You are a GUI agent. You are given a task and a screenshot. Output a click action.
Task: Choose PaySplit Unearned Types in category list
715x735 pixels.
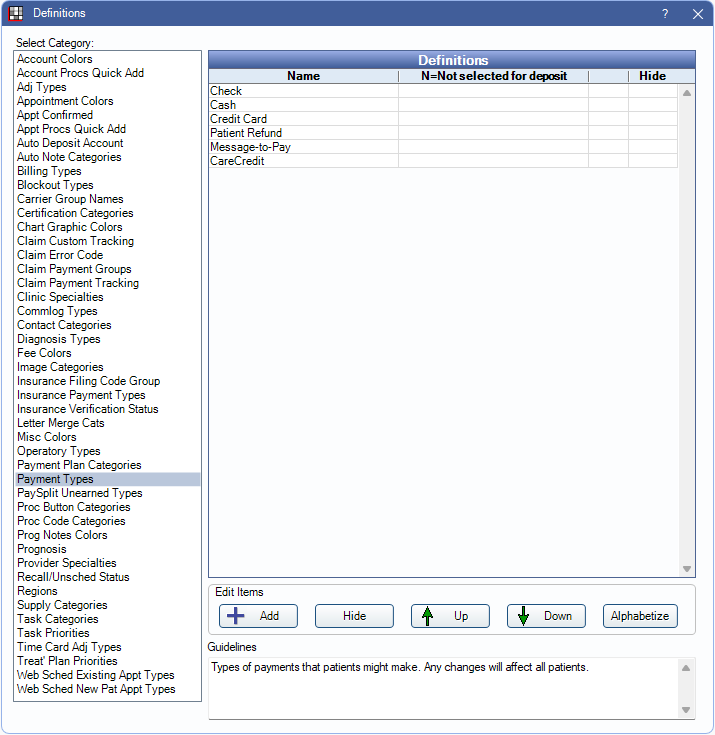[x=79, y=493]
